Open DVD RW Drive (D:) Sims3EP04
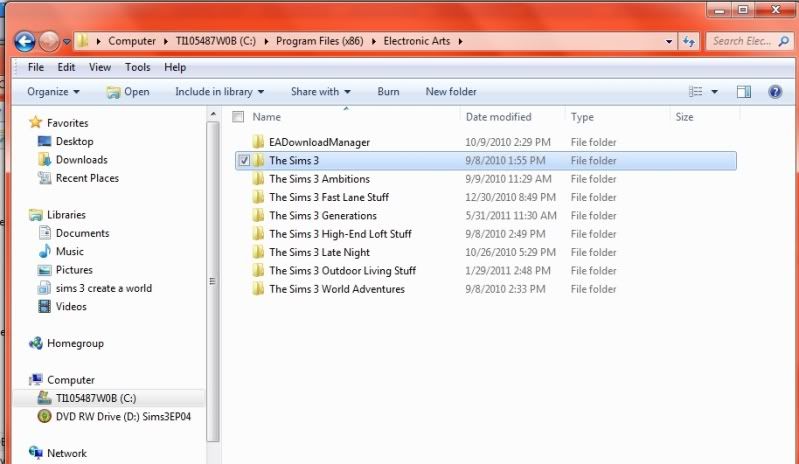 (x=123, y=417)
